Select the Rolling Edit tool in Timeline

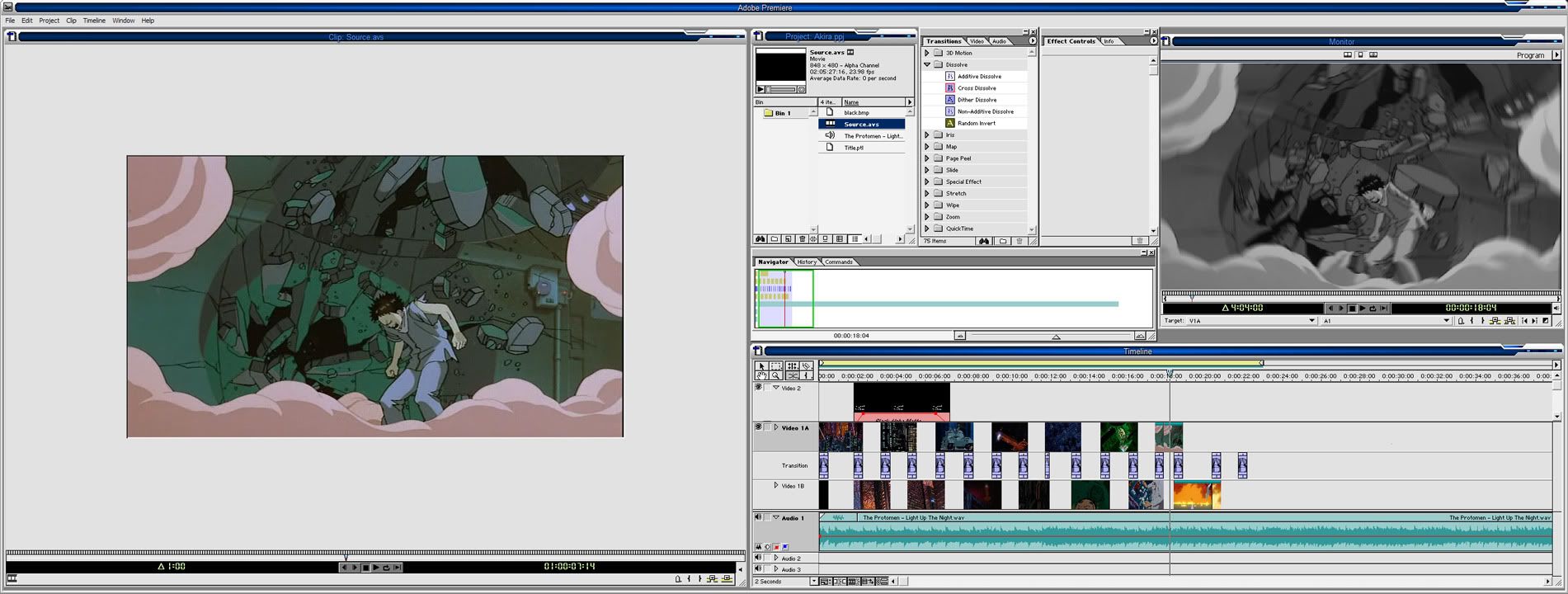(x=792, y=365)
